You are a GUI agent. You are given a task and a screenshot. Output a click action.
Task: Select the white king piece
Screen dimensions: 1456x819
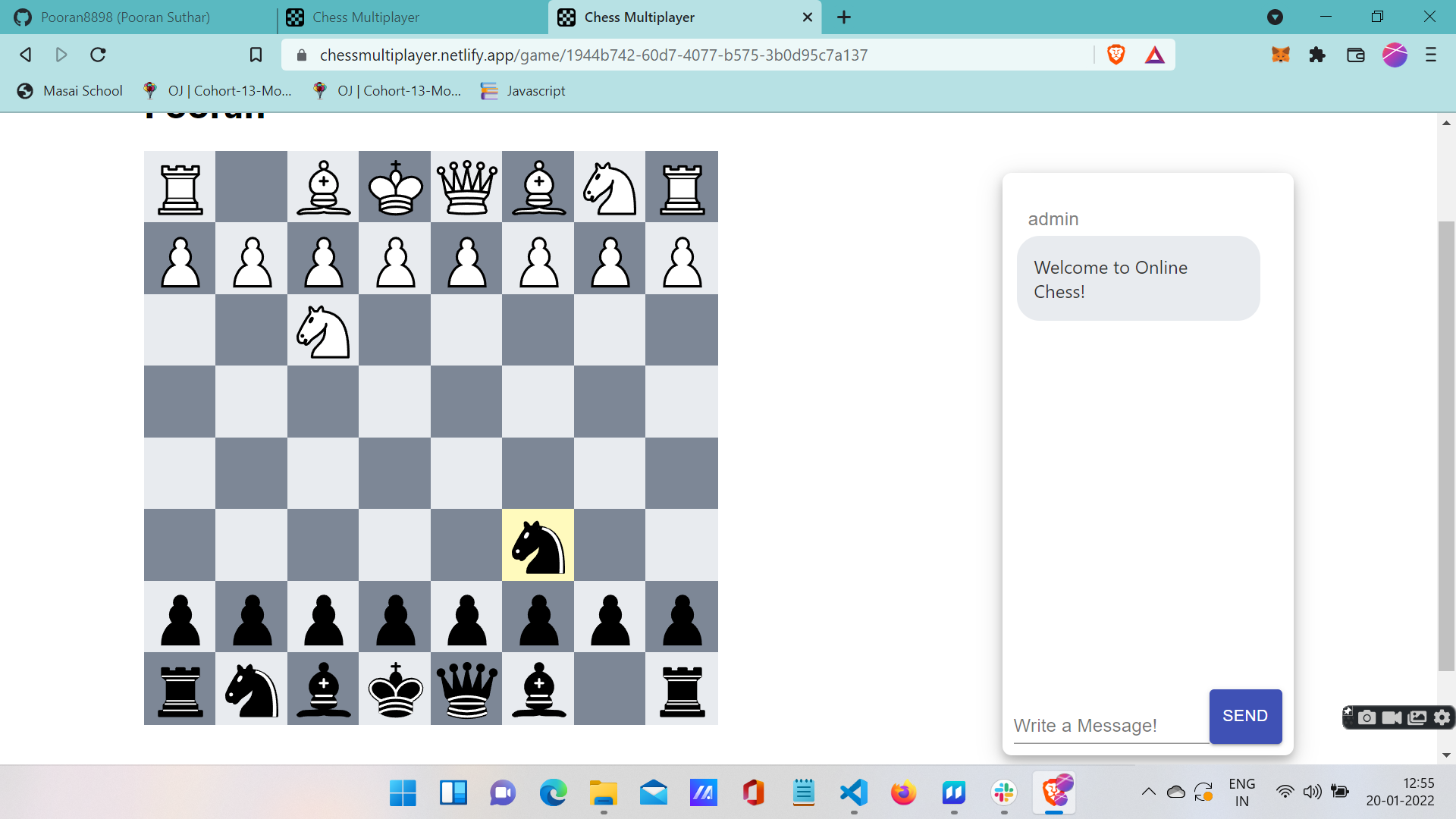[x=395, y=187]
